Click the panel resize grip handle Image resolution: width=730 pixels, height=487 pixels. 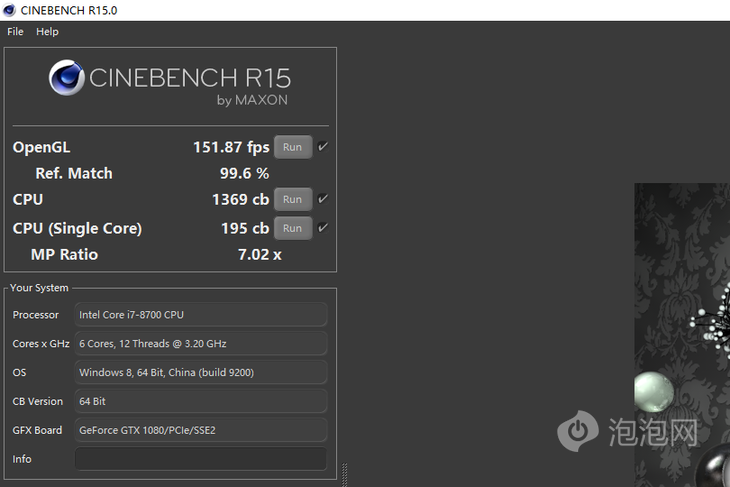click(x=345, y=474)
